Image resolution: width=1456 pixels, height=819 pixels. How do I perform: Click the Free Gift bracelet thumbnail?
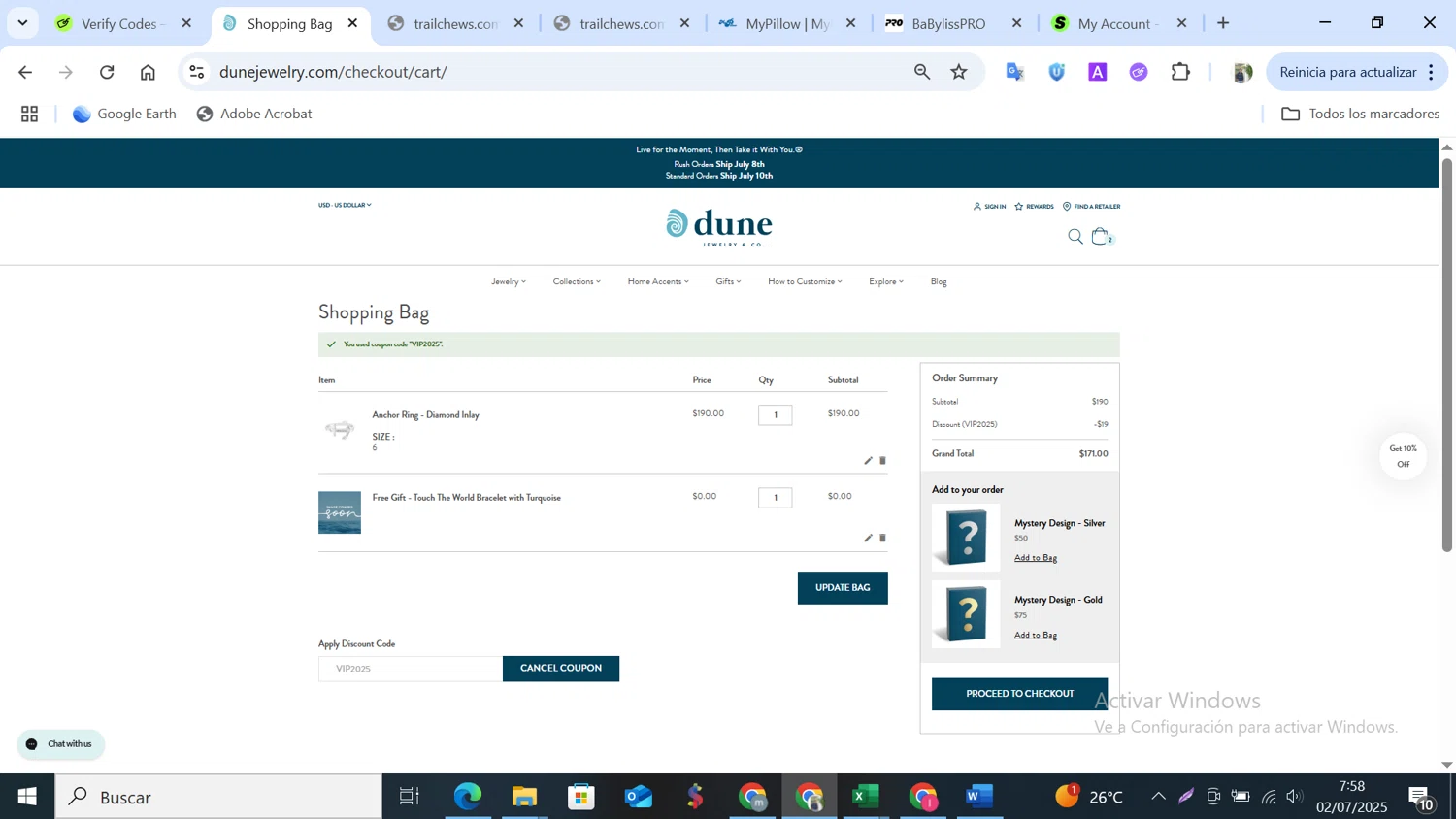[340, 512]
